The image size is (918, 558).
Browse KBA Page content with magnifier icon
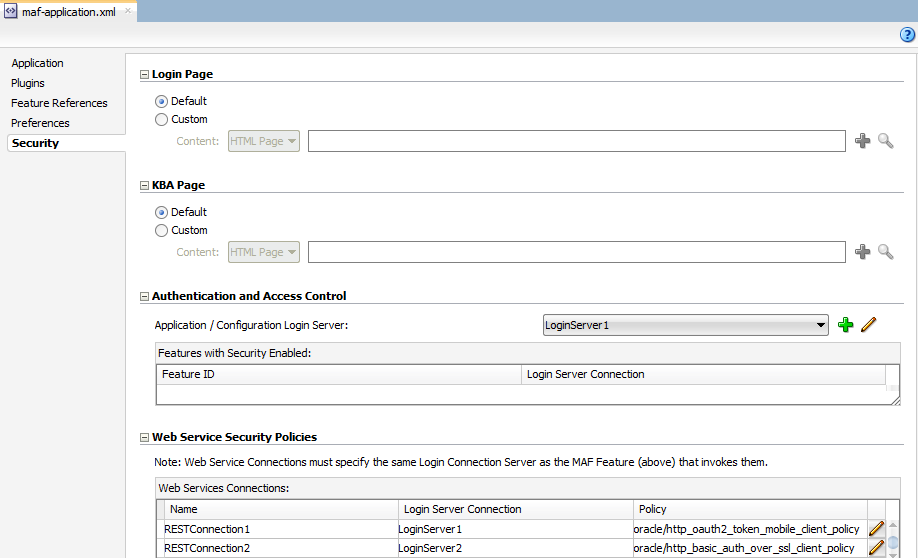coord(885,252)
